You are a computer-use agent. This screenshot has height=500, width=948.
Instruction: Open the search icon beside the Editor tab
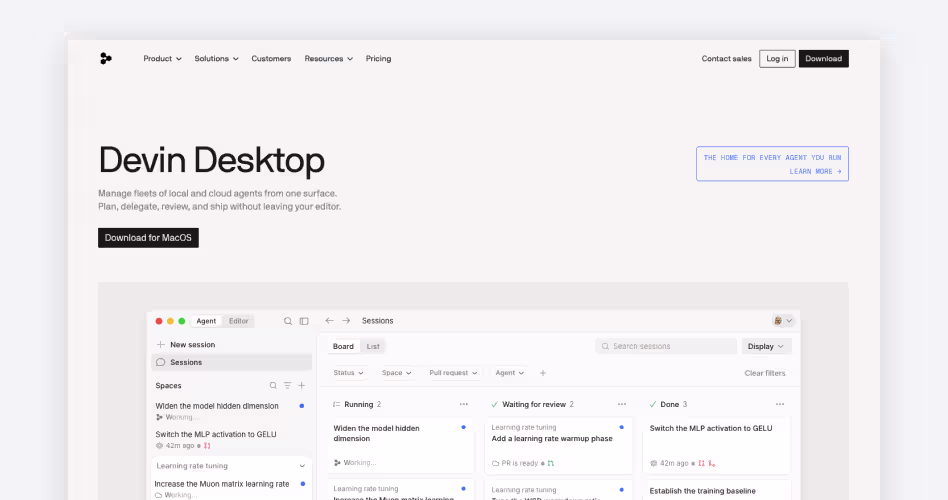[288, 321]
